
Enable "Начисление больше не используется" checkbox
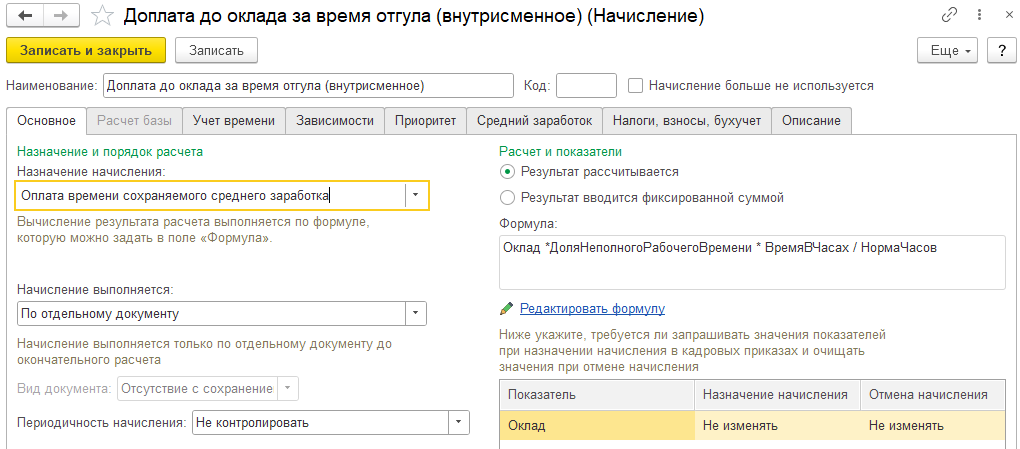[x=636, y=86]
